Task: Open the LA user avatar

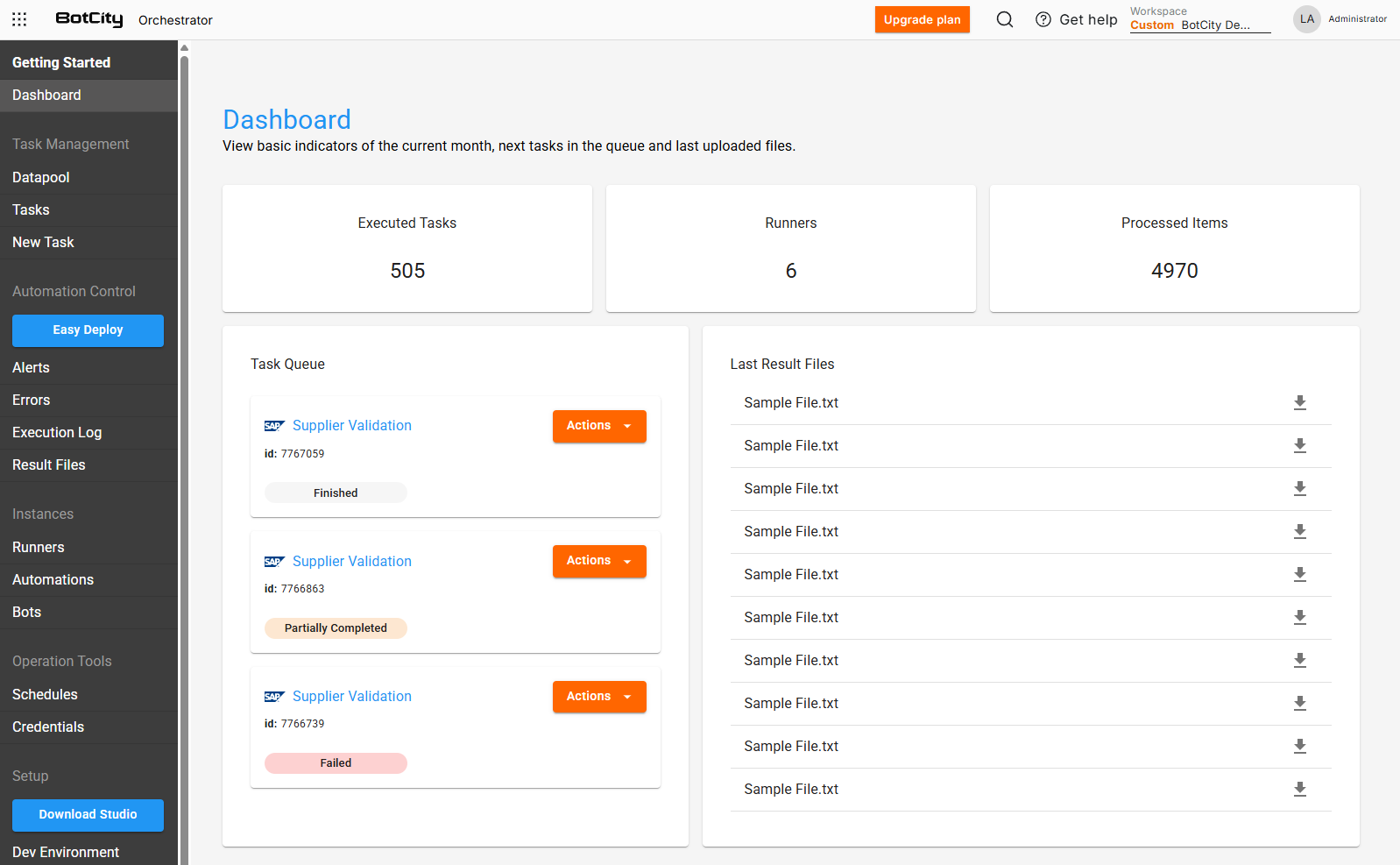Action: point(1307,19)
